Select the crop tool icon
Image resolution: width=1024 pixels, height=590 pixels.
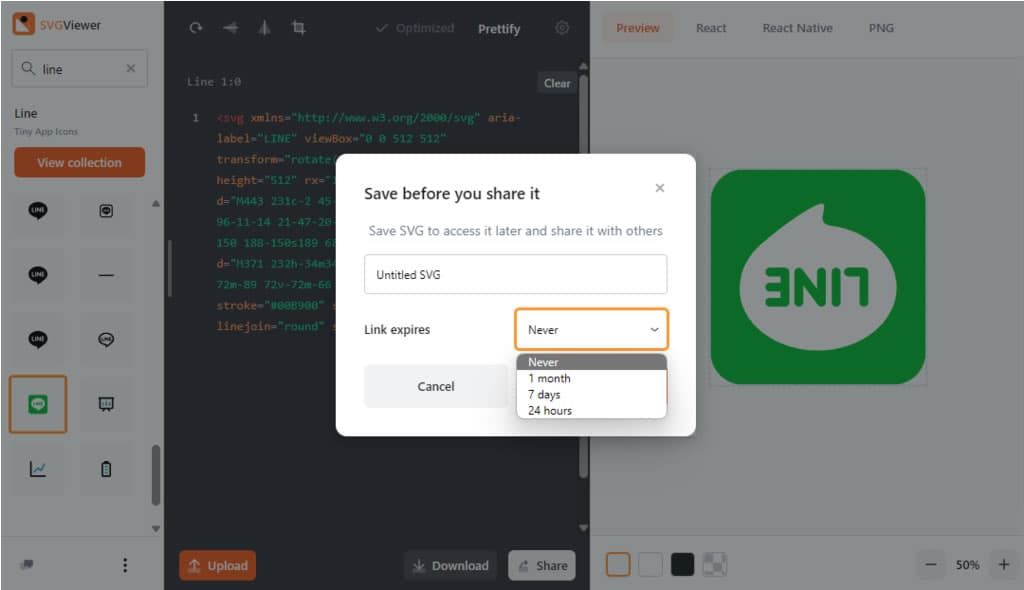pos(298,27)
